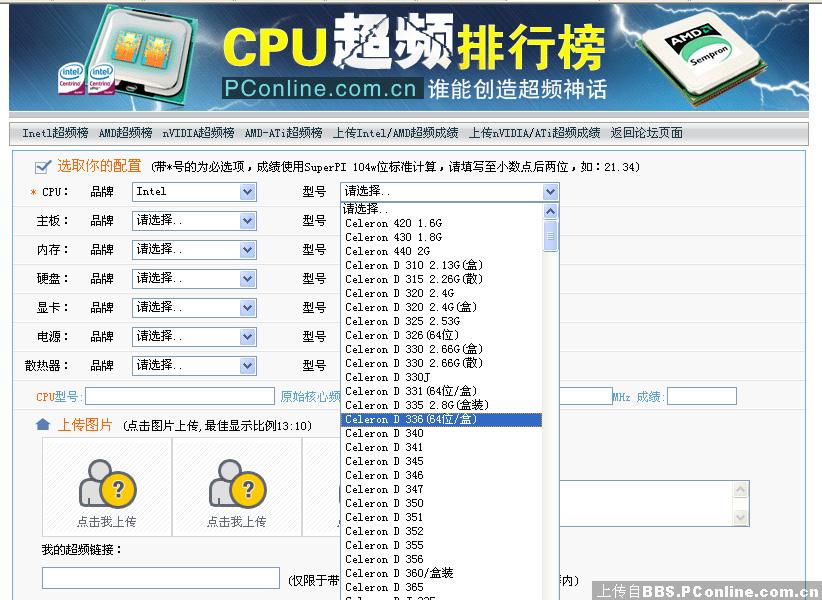Select Celeron D 325 2.53G option

tap(441, 321)
